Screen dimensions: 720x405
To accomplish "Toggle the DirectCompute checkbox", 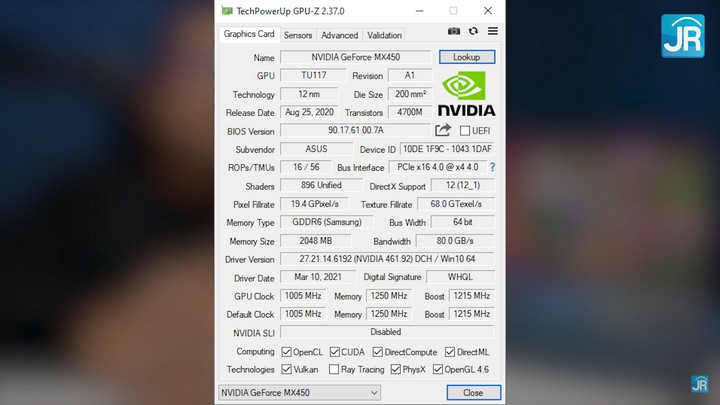I will [377, 352].
